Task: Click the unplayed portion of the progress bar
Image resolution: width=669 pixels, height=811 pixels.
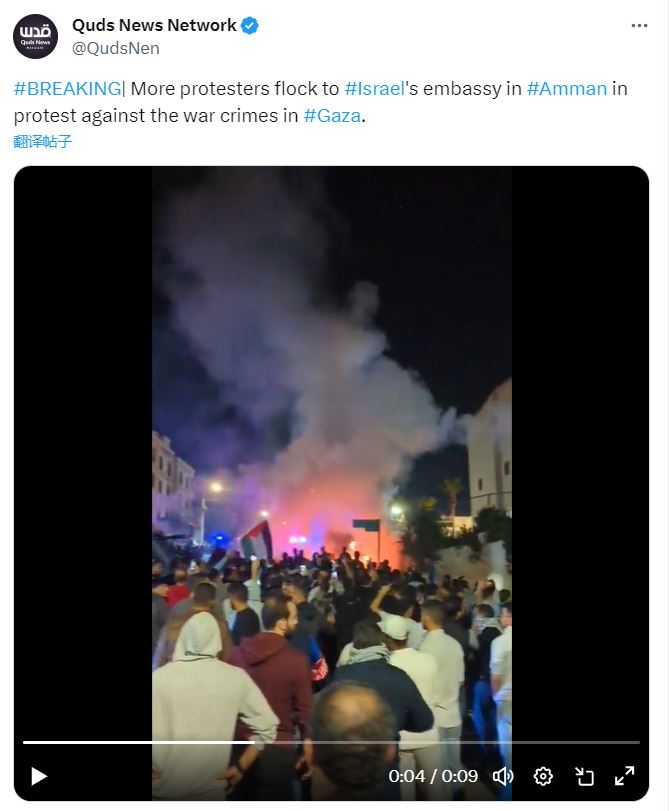Action: [448, 742]
